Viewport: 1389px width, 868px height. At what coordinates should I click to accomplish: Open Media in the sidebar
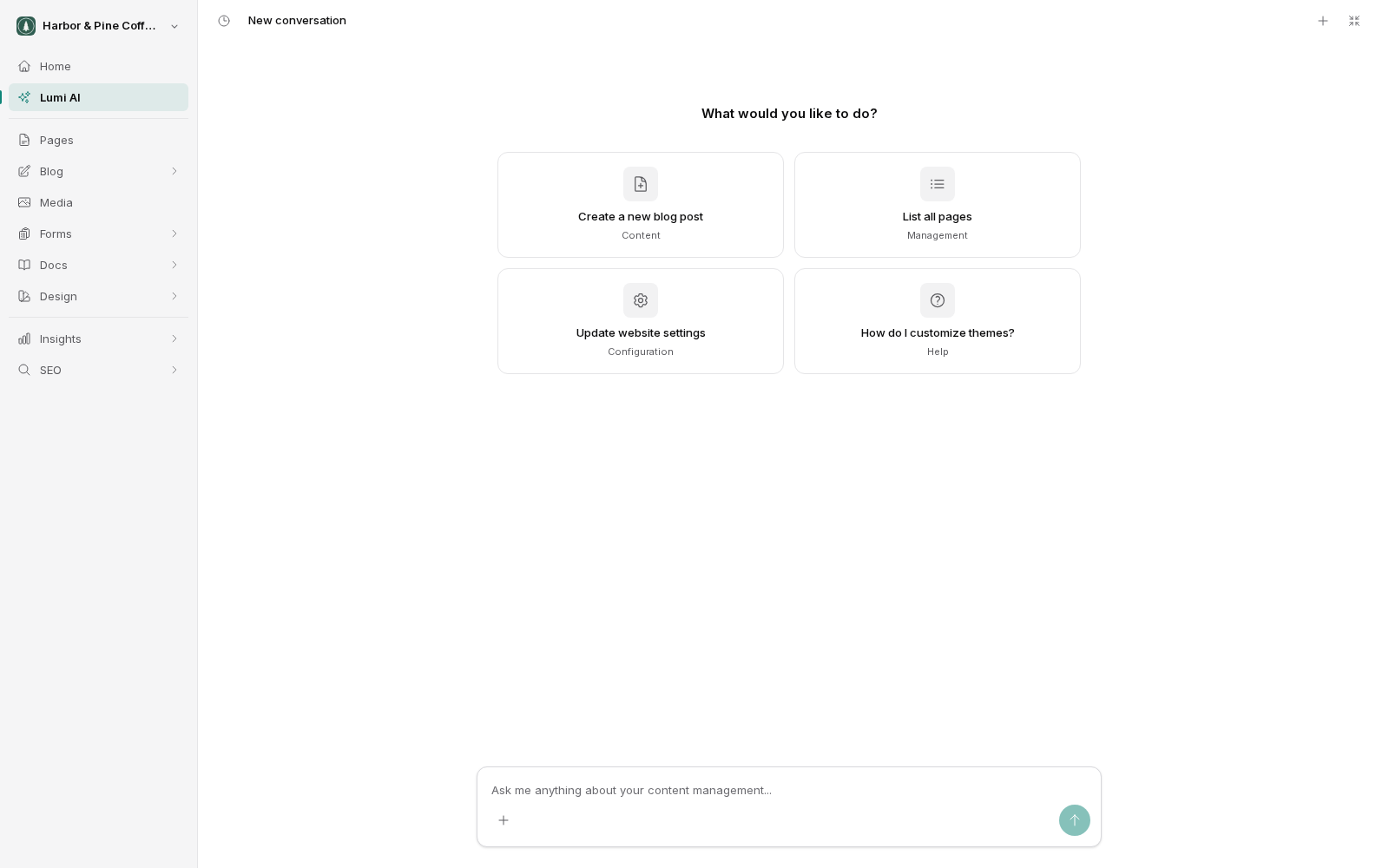click(98, 202)
